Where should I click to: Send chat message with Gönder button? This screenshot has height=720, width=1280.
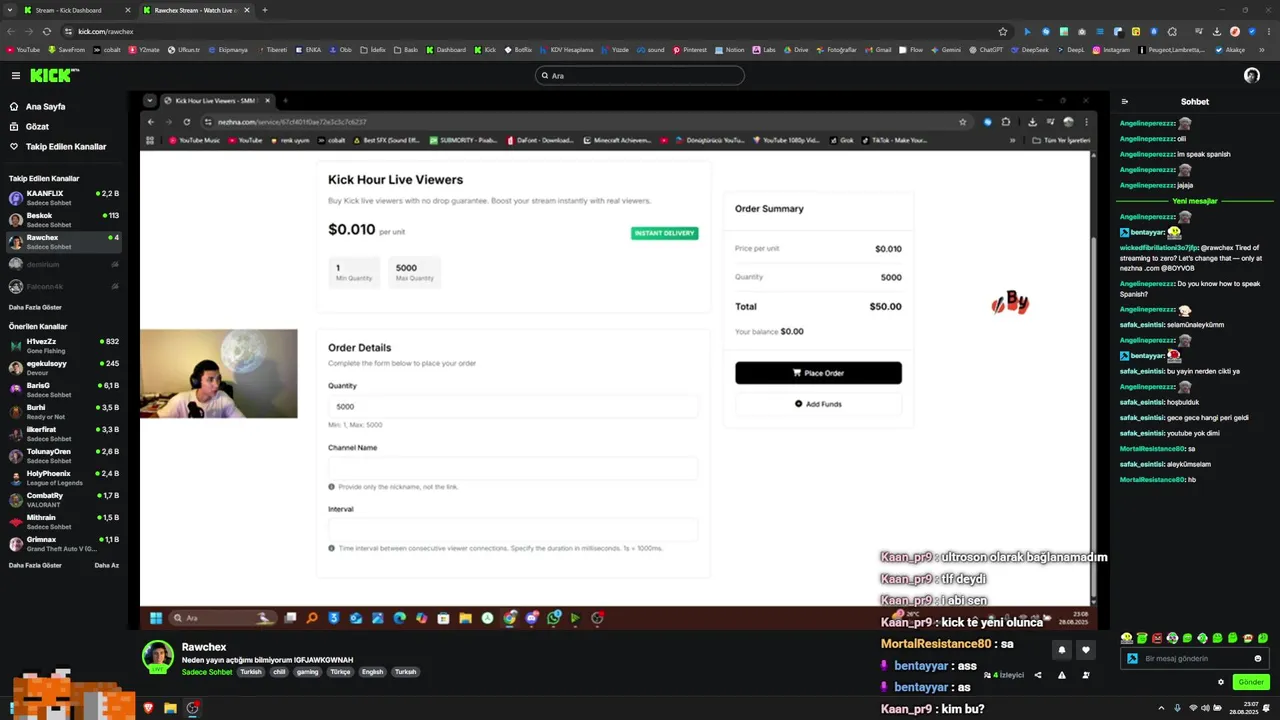[x=1251, y=682]
